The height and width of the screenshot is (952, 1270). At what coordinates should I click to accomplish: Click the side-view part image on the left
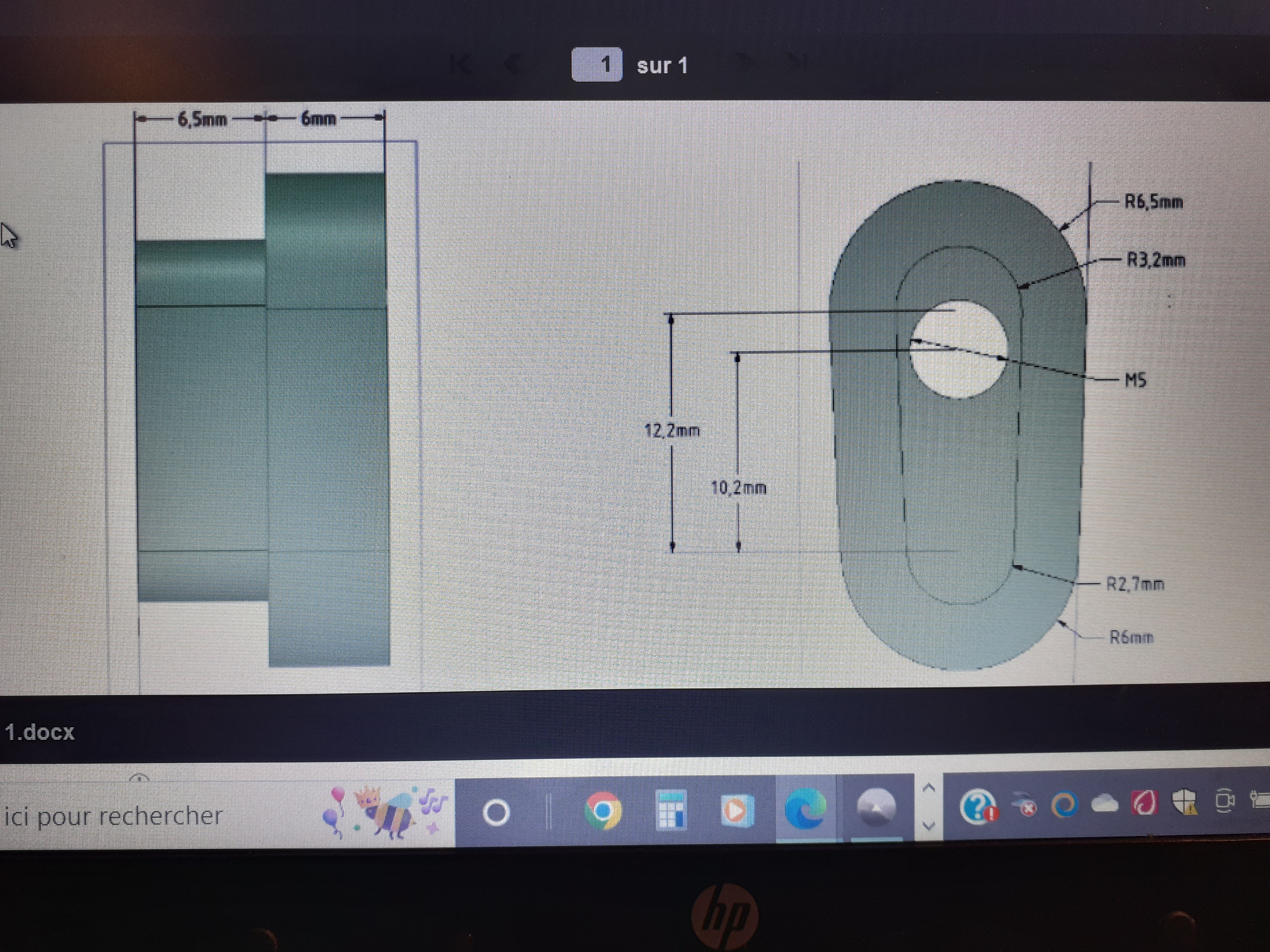click(x=262, y=419)
